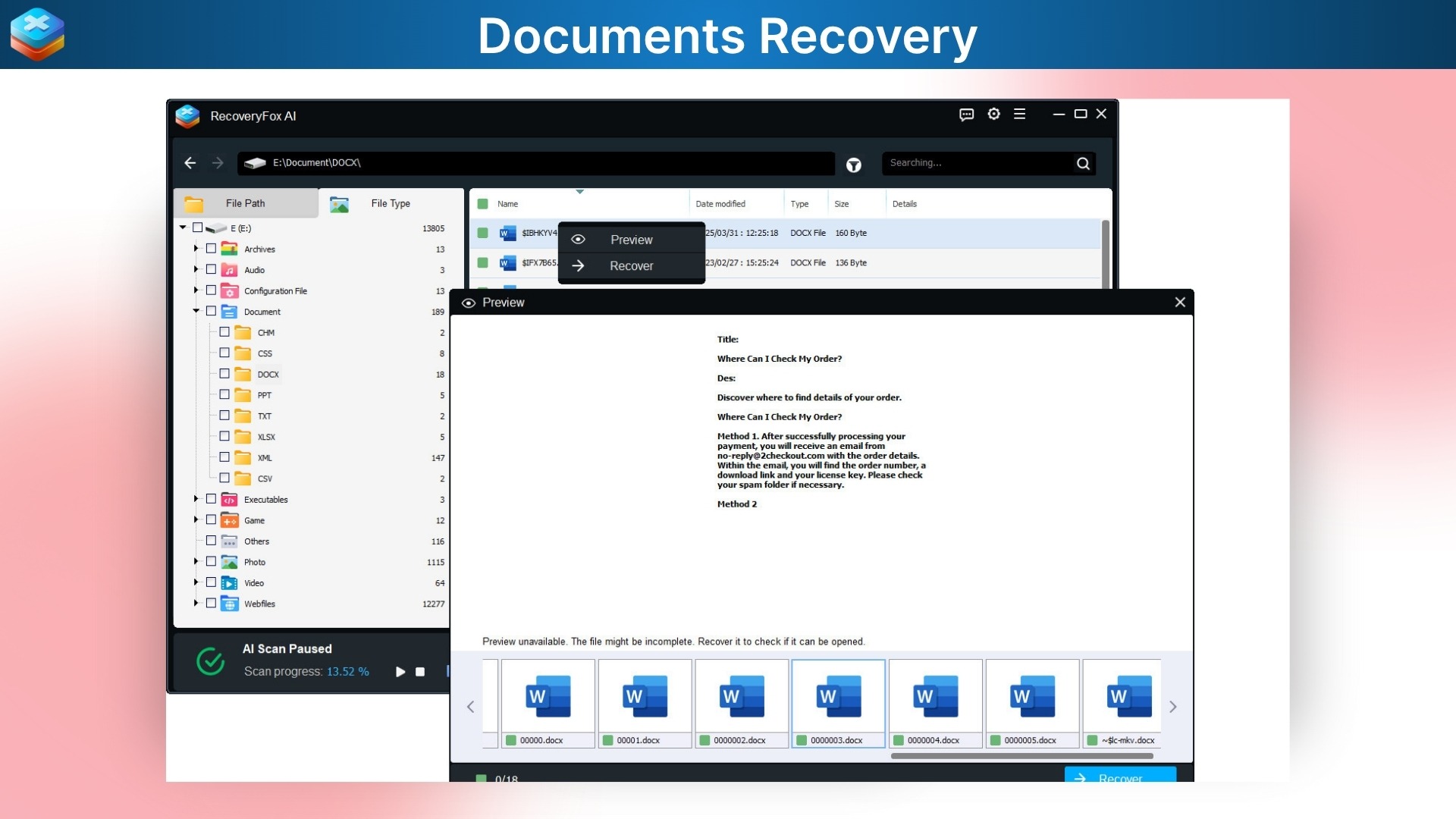Open the RecoveryFox AI settings gear
Viewport: 1456px width, 819px height.
pos(993,114)
